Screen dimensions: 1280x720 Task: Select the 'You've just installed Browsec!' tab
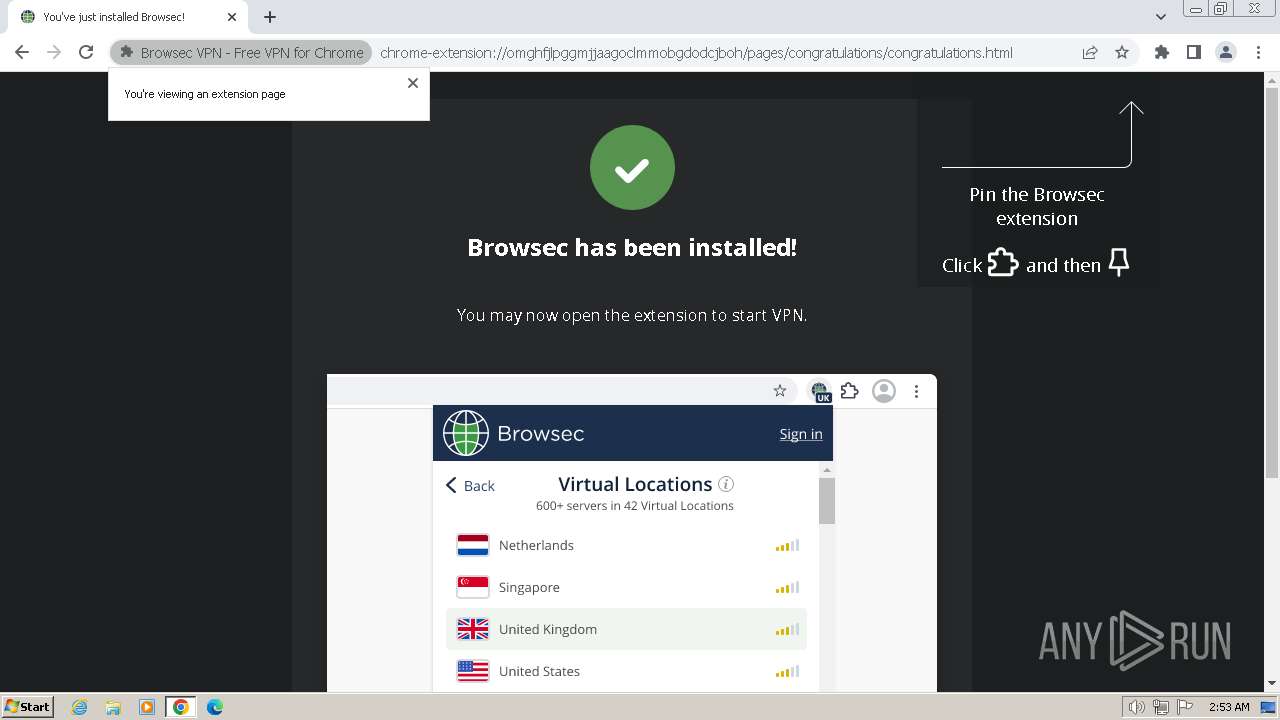pos(126,17)
